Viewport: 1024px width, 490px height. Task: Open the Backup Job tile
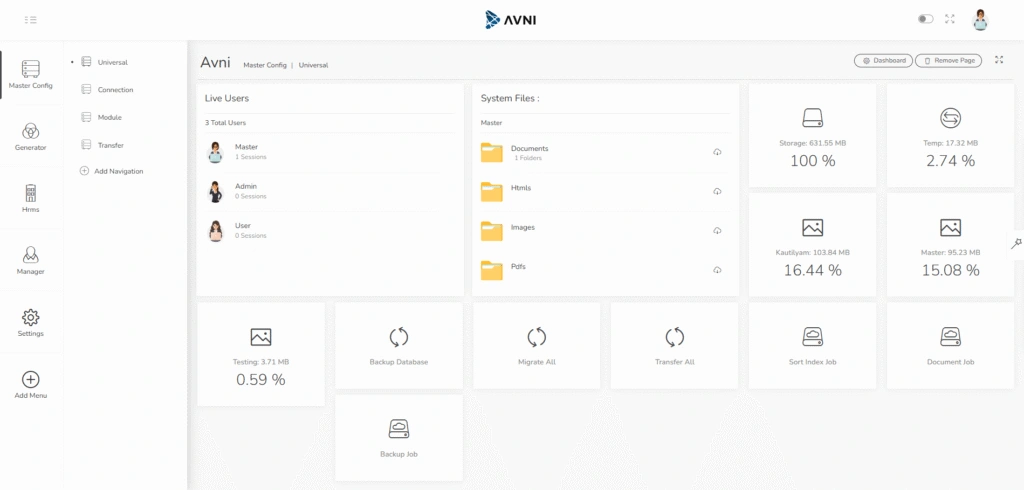[398, 437]
